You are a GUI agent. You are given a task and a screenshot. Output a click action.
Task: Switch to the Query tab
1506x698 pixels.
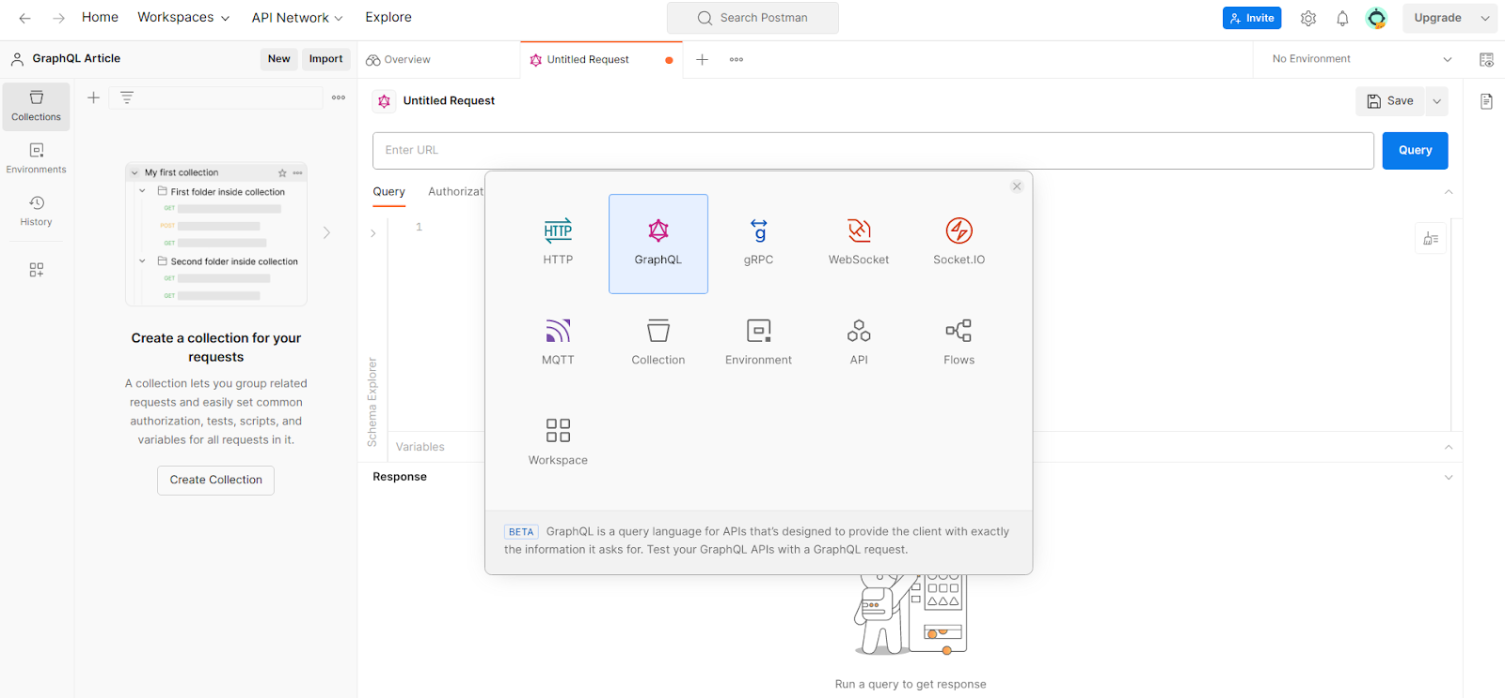(x=389, y=191)
